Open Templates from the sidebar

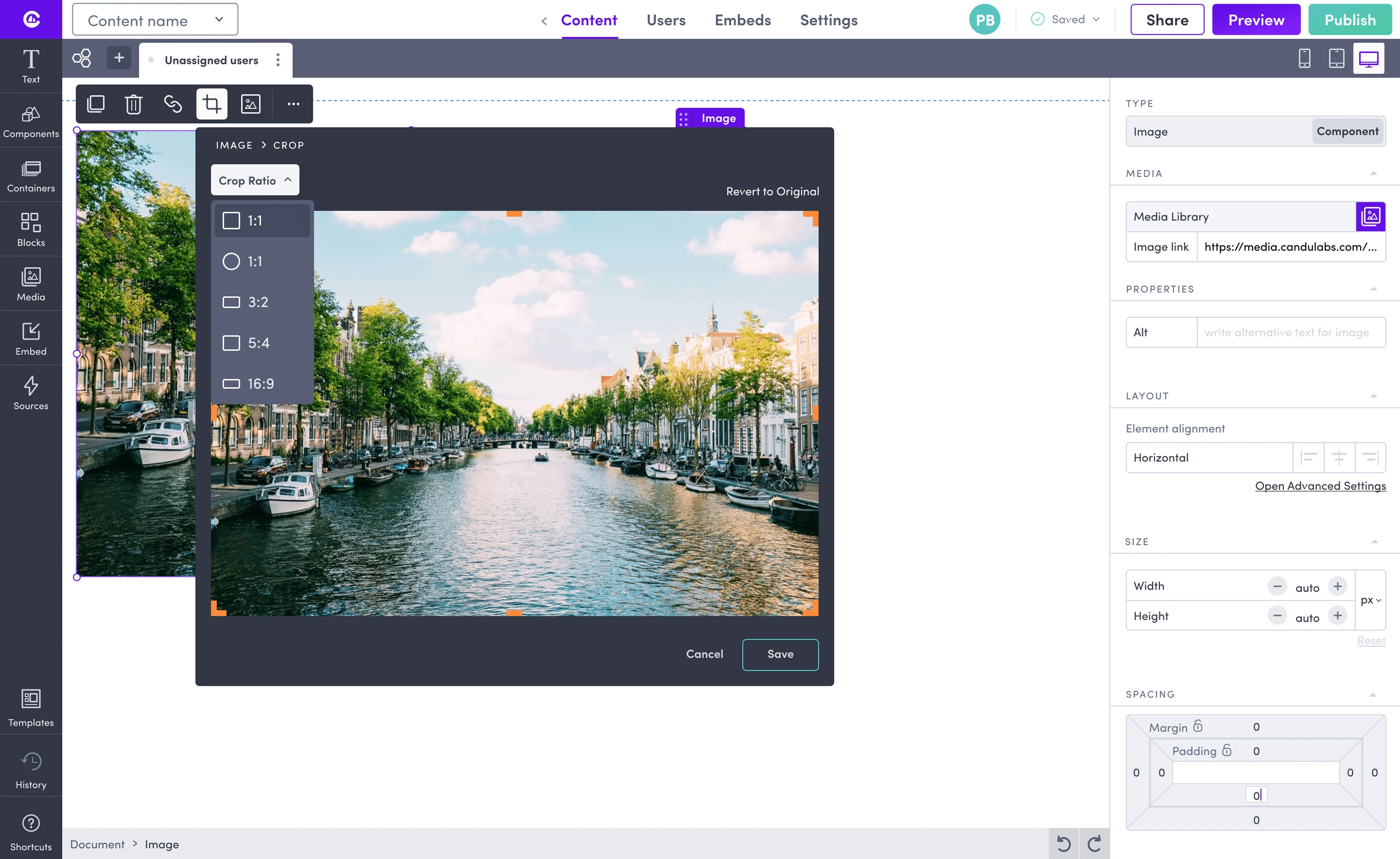(31, 708)
